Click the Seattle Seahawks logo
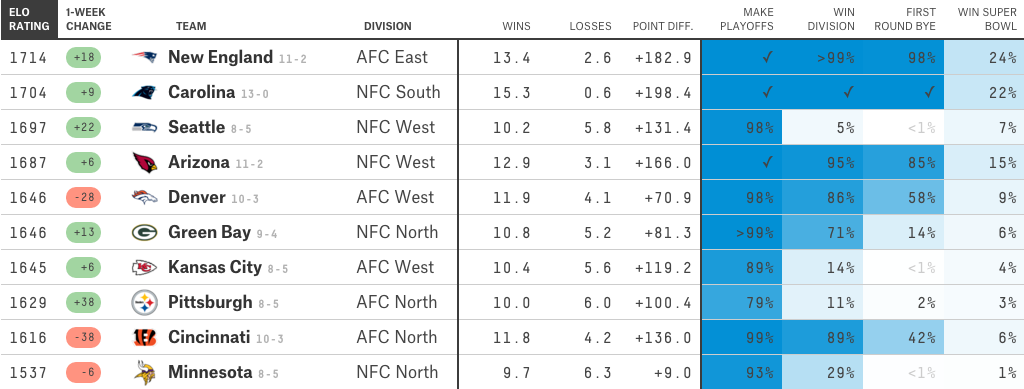Viewport: 1024px width, 389px height. click(144, 127)
